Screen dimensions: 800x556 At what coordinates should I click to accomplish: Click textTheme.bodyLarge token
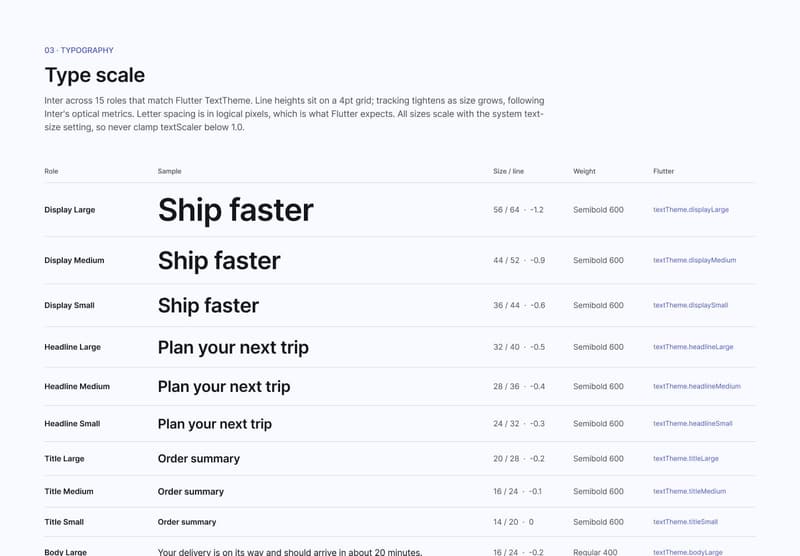688,552
